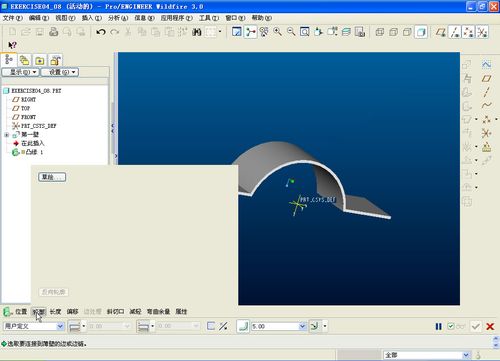Open the 插入 (Insert) menu
The height and width of the screenshot is (361, 500).
click(x=92, y=18)
